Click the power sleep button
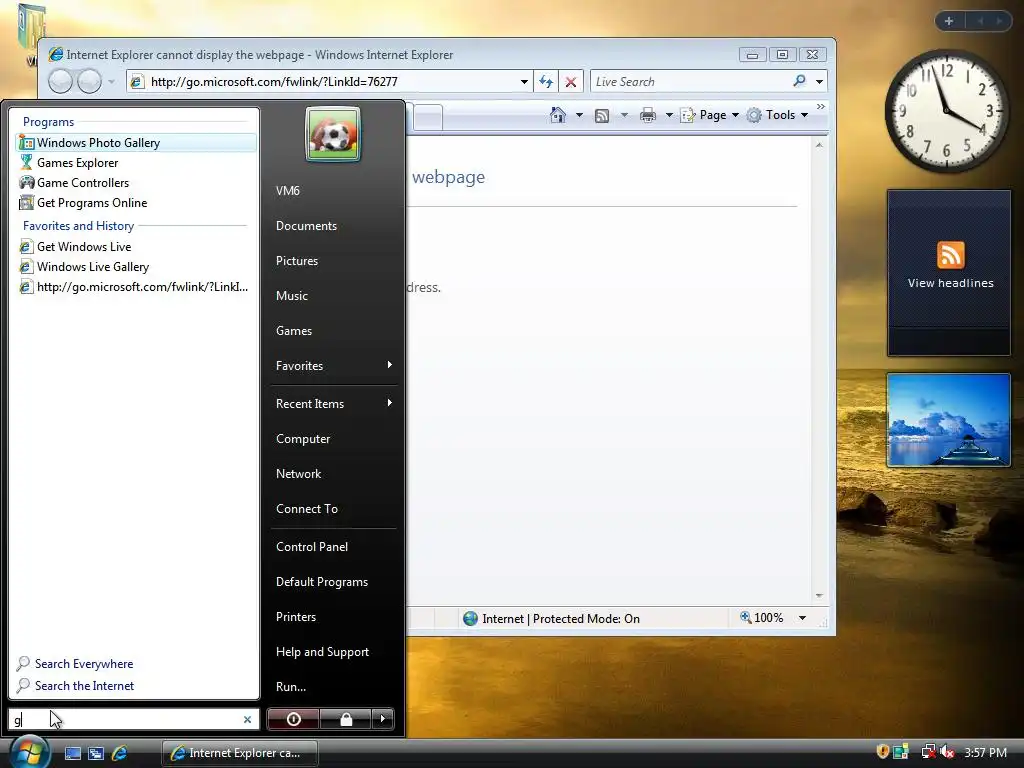Image resolution: width=1024 pixels, height=768 pixels. [x=293, y=719]
